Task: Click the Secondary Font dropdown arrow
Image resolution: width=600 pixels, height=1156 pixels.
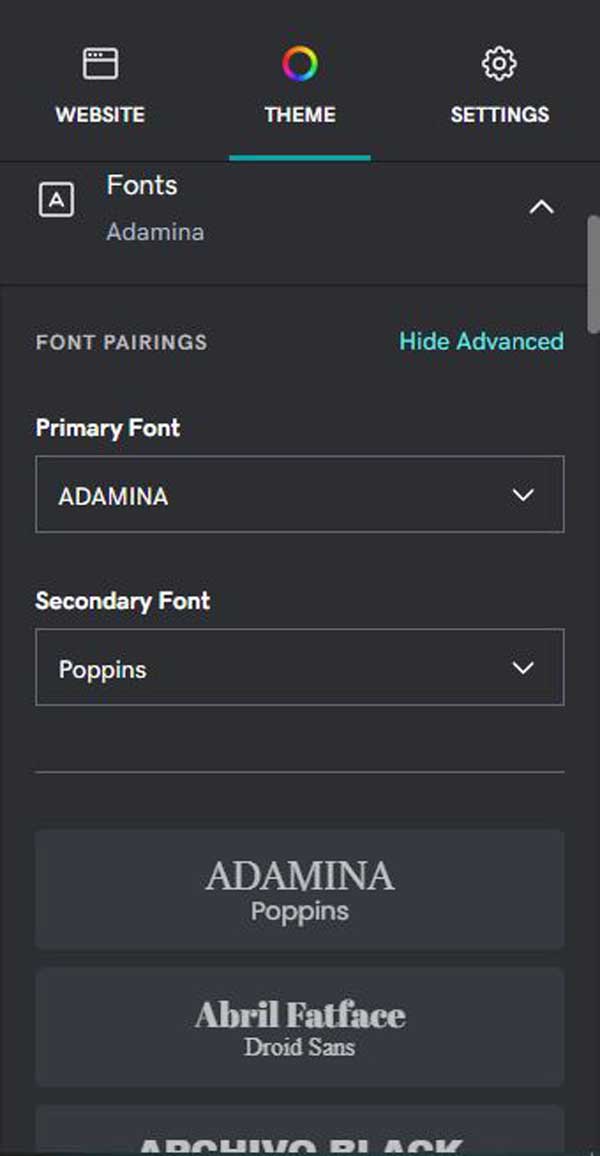Action: pos(520,667)
